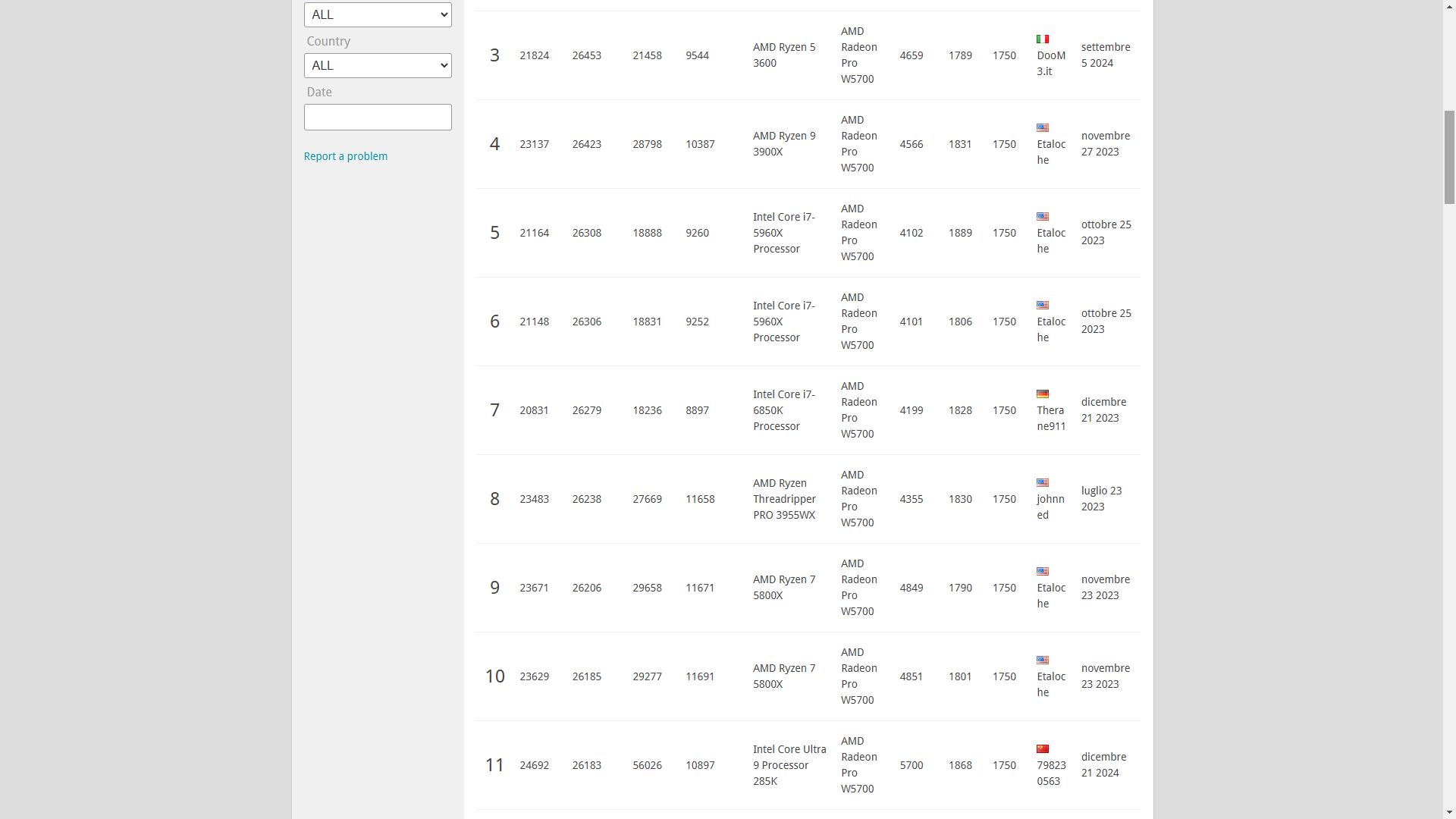The image size is (1456, 819).
Task: Click the flag icon in rank 4 row
Action: (1043, 128)
